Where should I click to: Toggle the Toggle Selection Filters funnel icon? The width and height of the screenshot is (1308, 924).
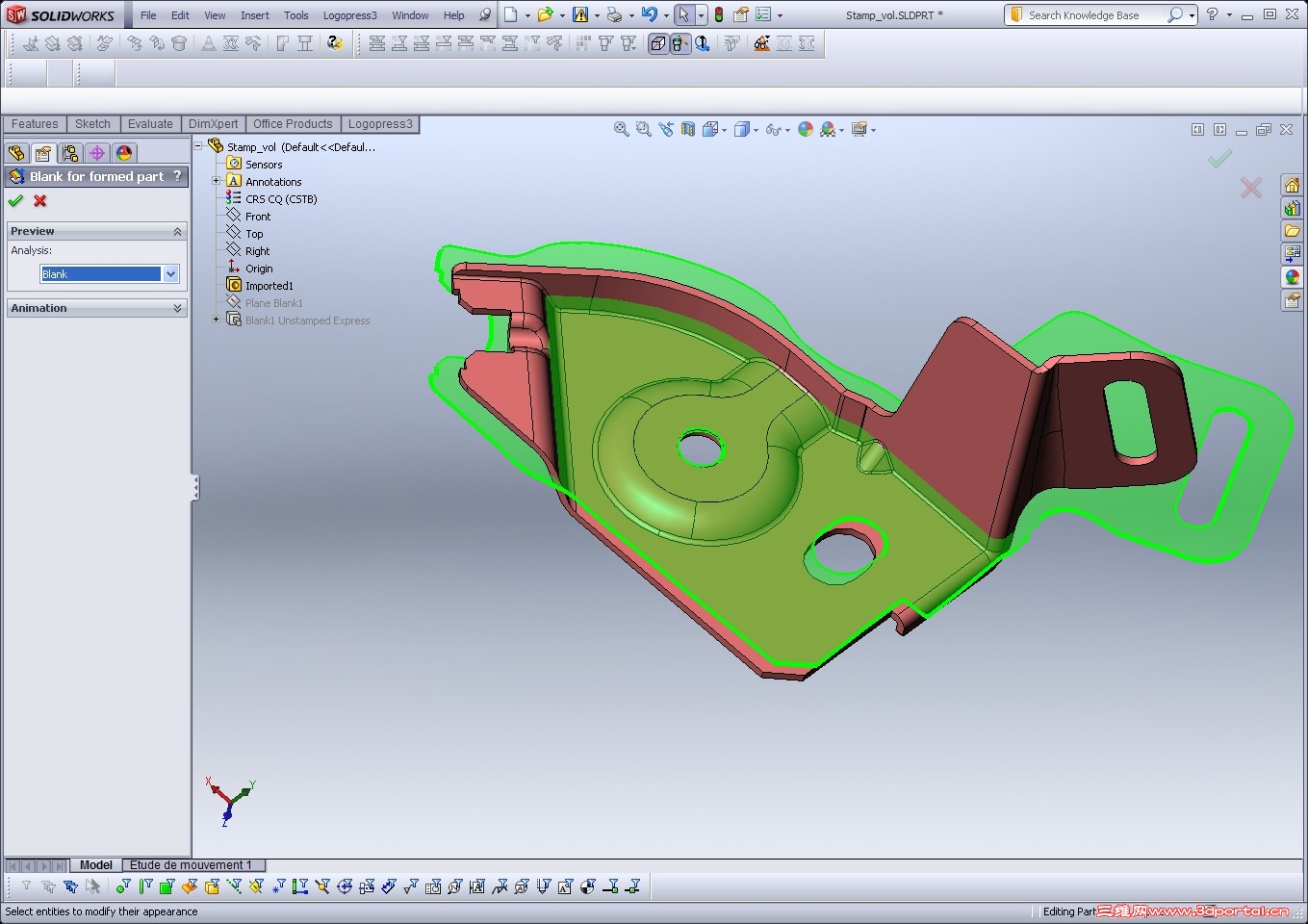(26, 886)
